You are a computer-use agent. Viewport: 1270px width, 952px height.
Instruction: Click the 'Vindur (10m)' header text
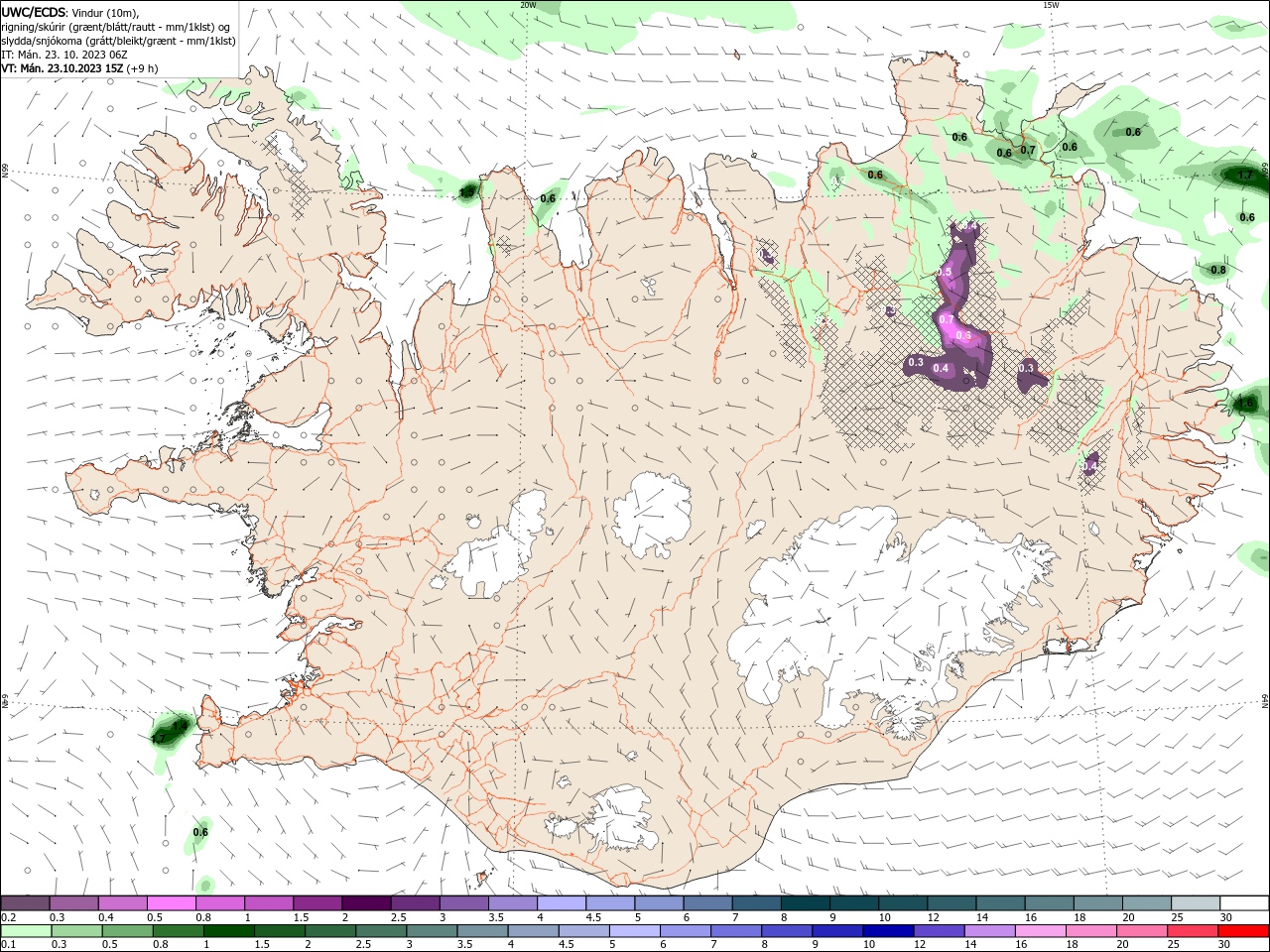click(105, 12)
